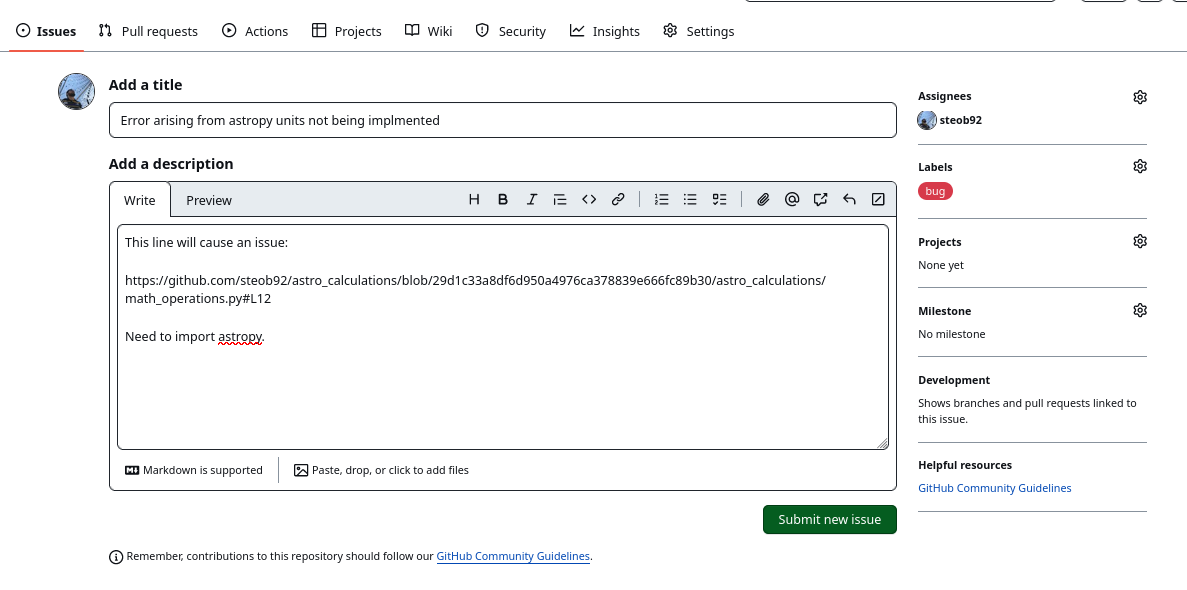Toggle italic formatting
Screen dimensions: 1187x590
click(x=531, y=199)
